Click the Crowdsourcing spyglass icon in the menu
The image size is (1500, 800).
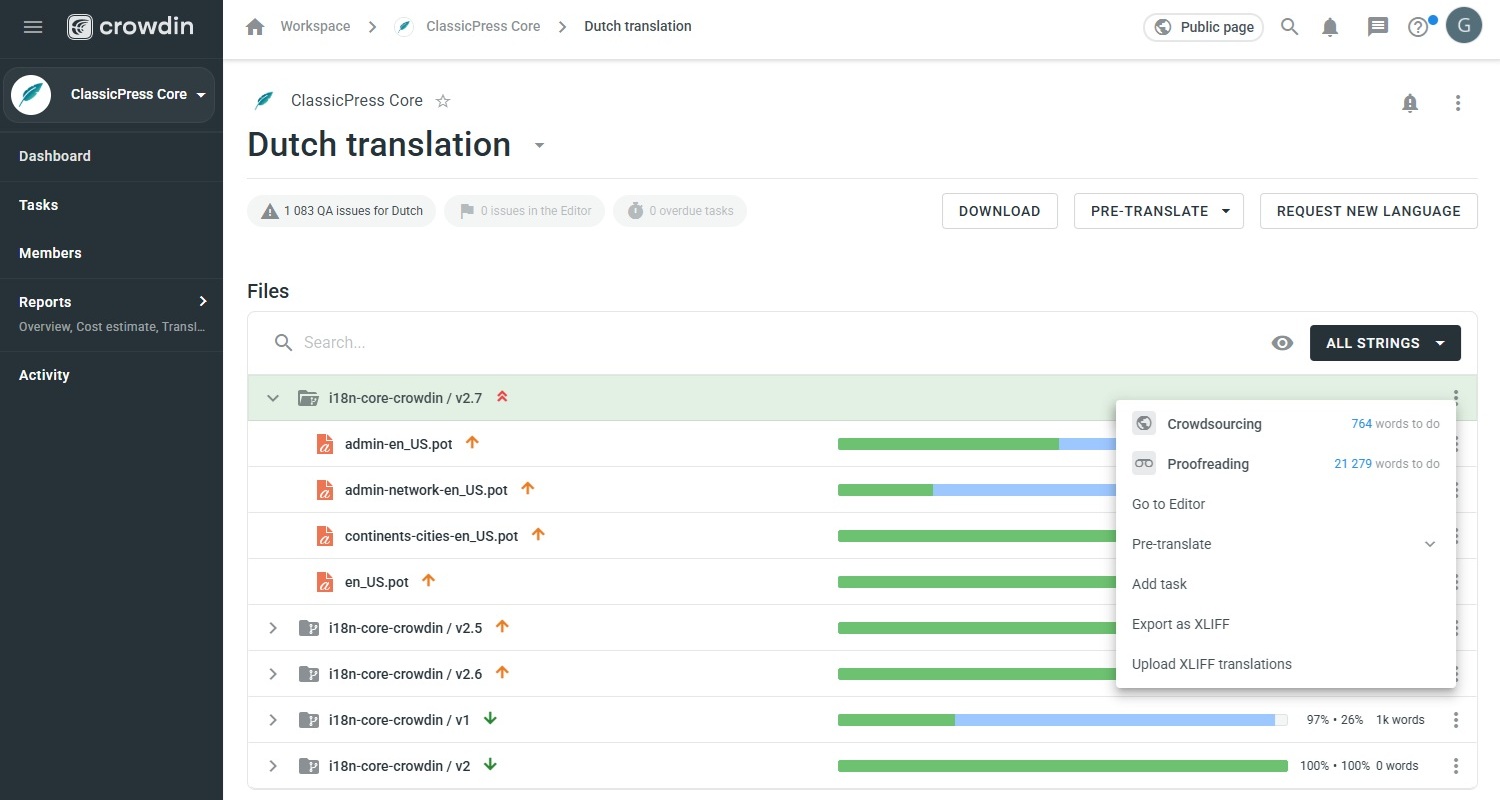click(1143, 423)
